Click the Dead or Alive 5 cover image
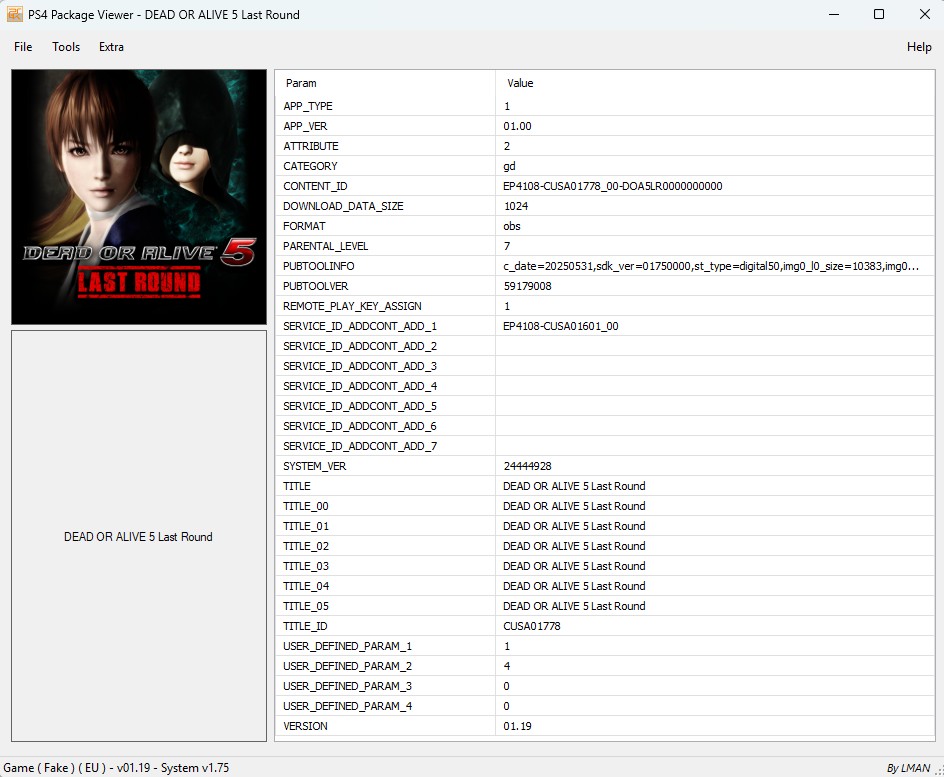944x777 pixels. click(x=139, y=197)
